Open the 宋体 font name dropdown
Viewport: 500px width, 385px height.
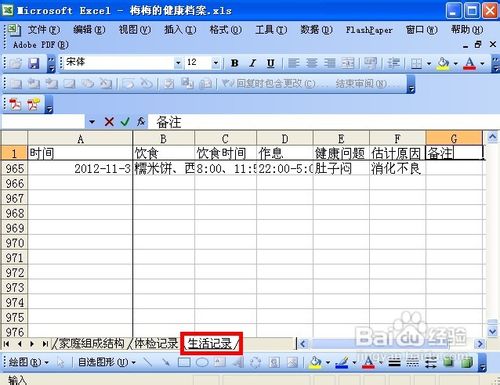(x=178, y=63)
